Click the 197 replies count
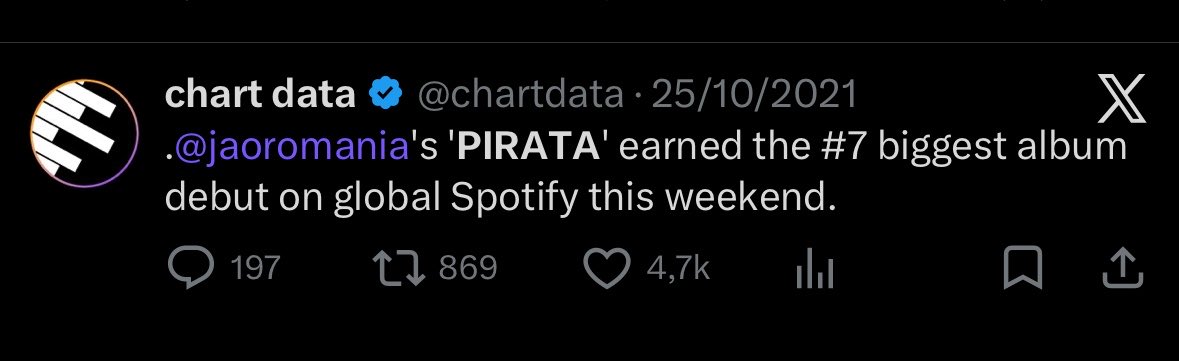 pos(255,268)
